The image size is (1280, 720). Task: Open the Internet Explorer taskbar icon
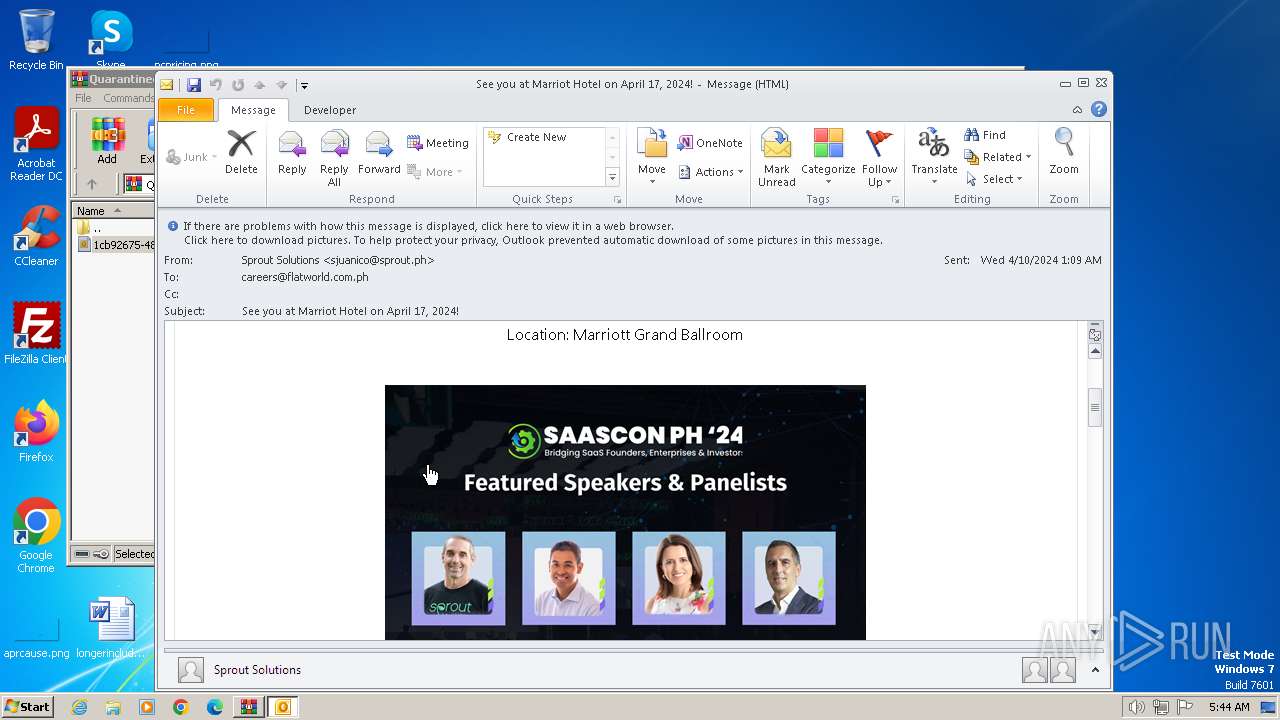coord(80,707)
